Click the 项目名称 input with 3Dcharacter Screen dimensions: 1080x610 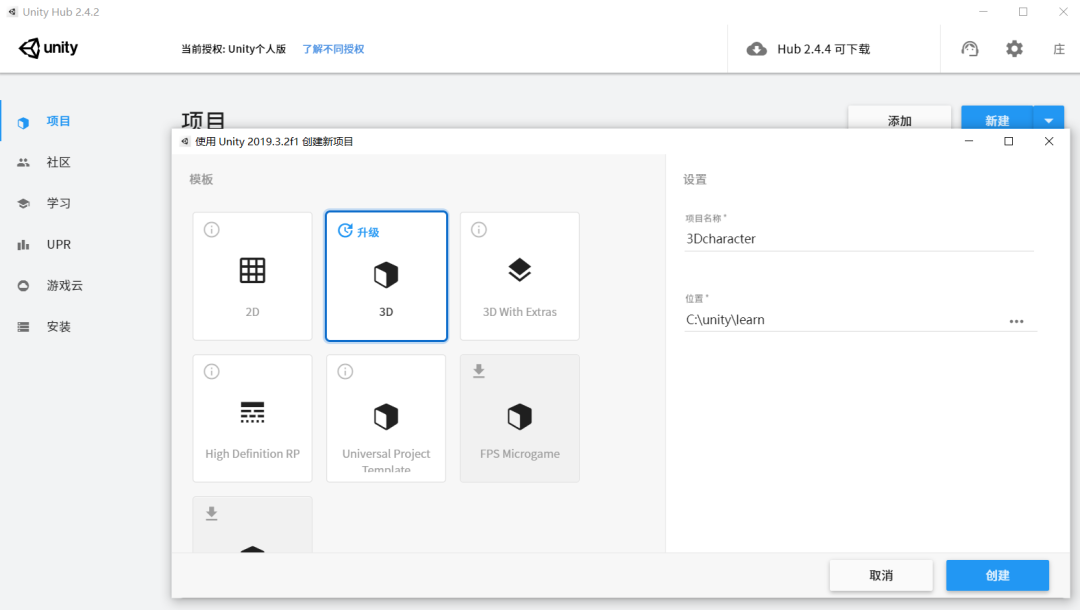(859, 239)
